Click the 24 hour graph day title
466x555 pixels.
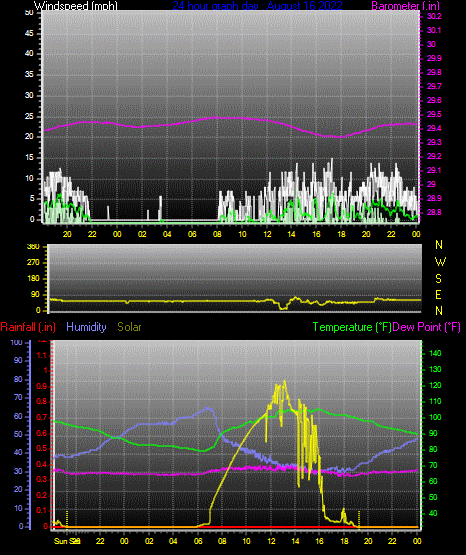point(258,5)
